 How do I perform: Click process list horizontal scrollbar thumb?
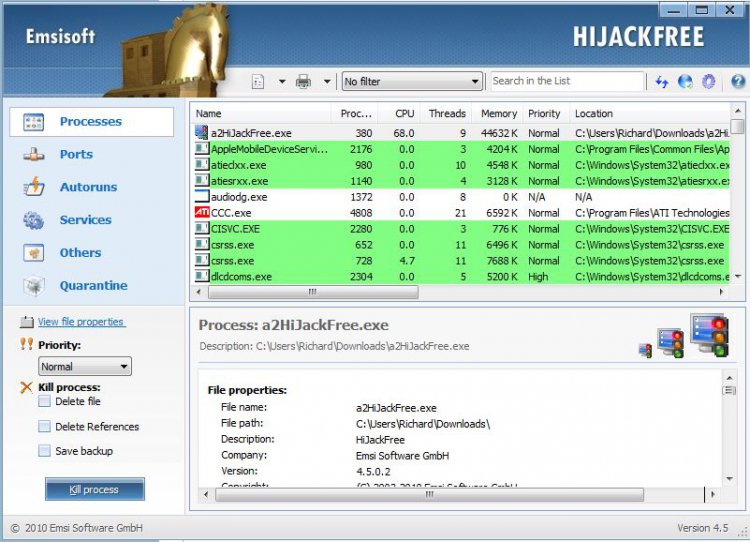(313, 292)
